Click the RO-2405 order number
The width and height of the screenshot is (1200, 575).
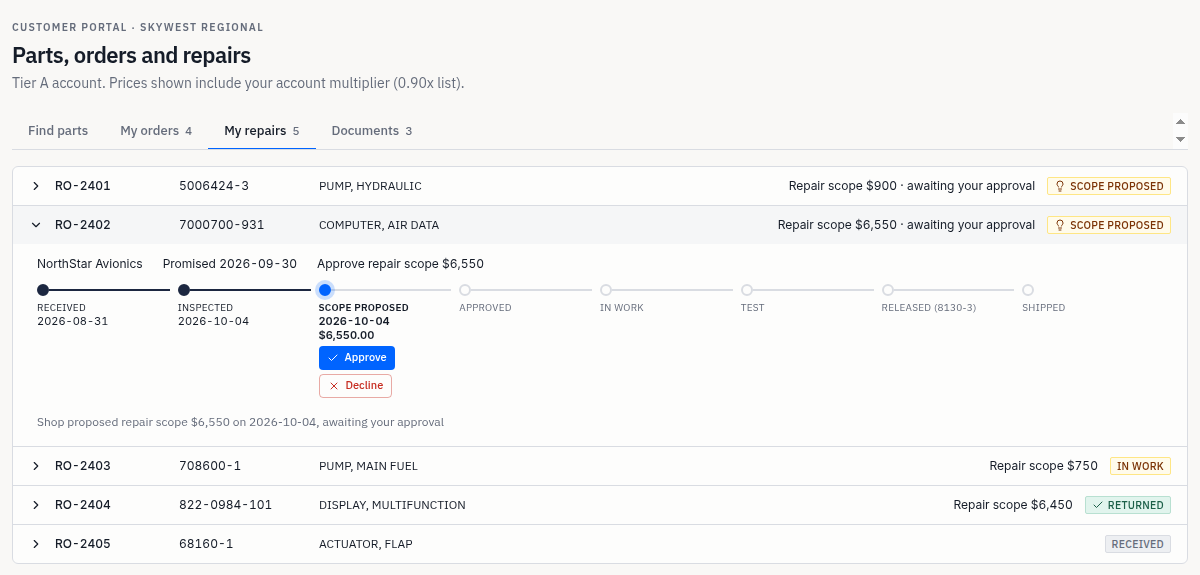coord(83,544)
